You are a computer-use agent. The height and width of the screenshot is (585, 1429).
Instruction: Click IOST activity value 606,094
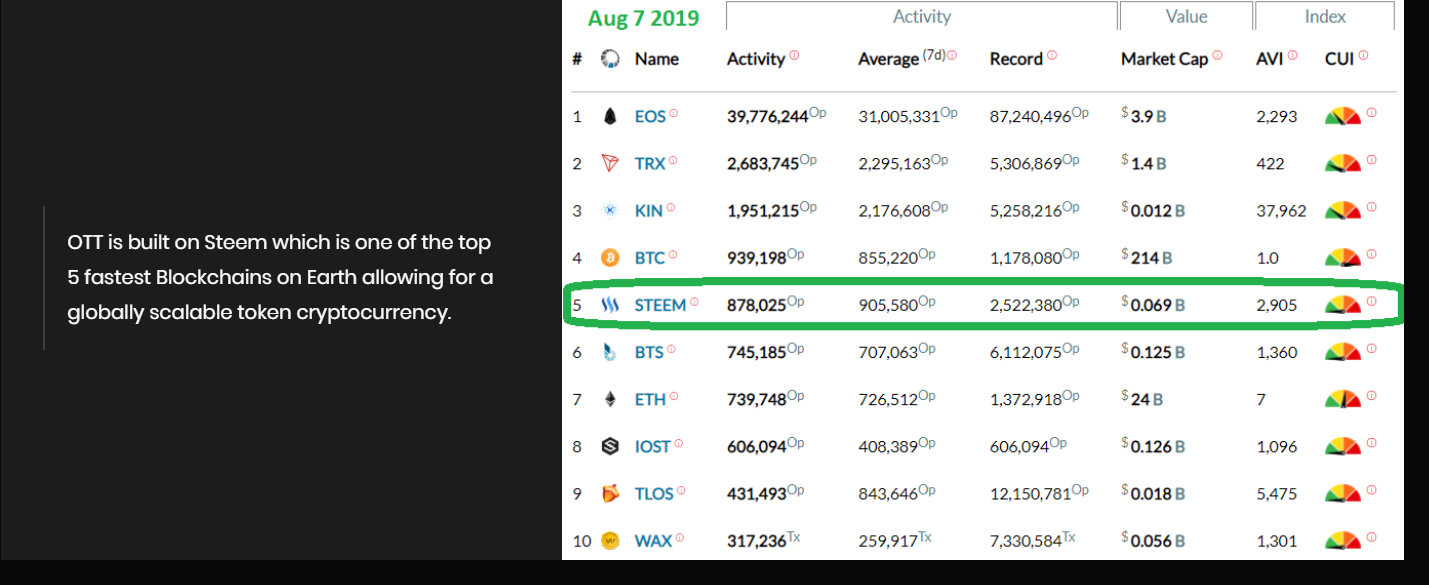756,446
